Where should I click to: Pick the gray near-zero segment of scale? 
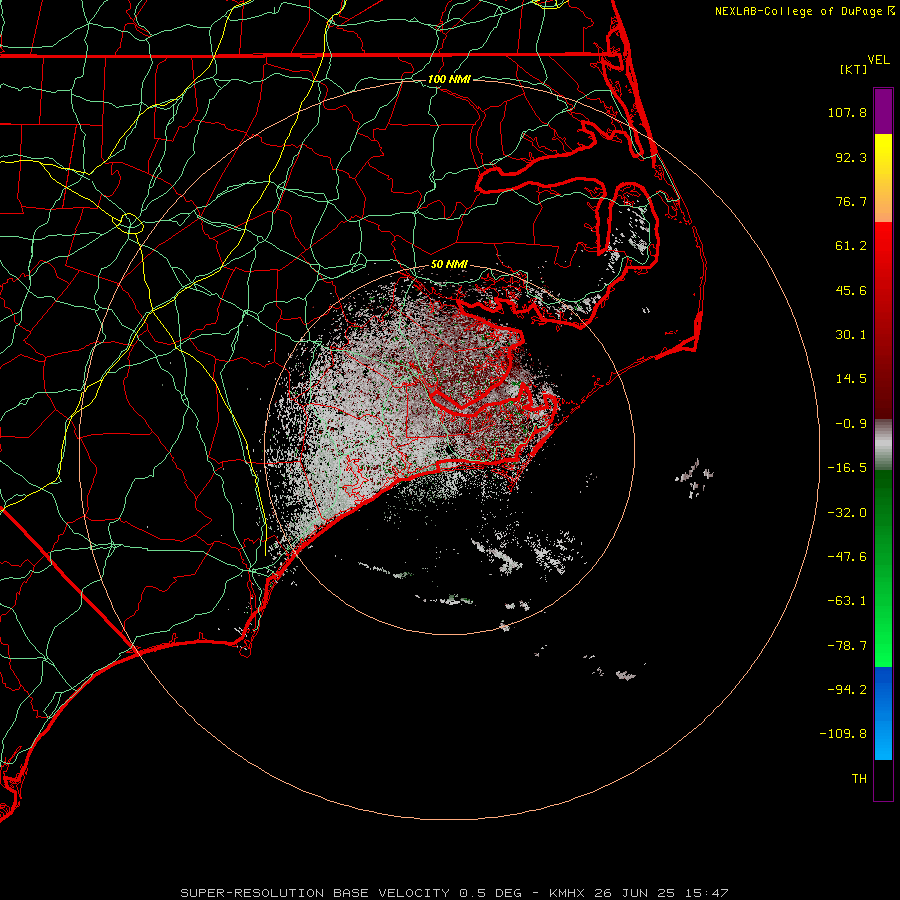[883, 444]
